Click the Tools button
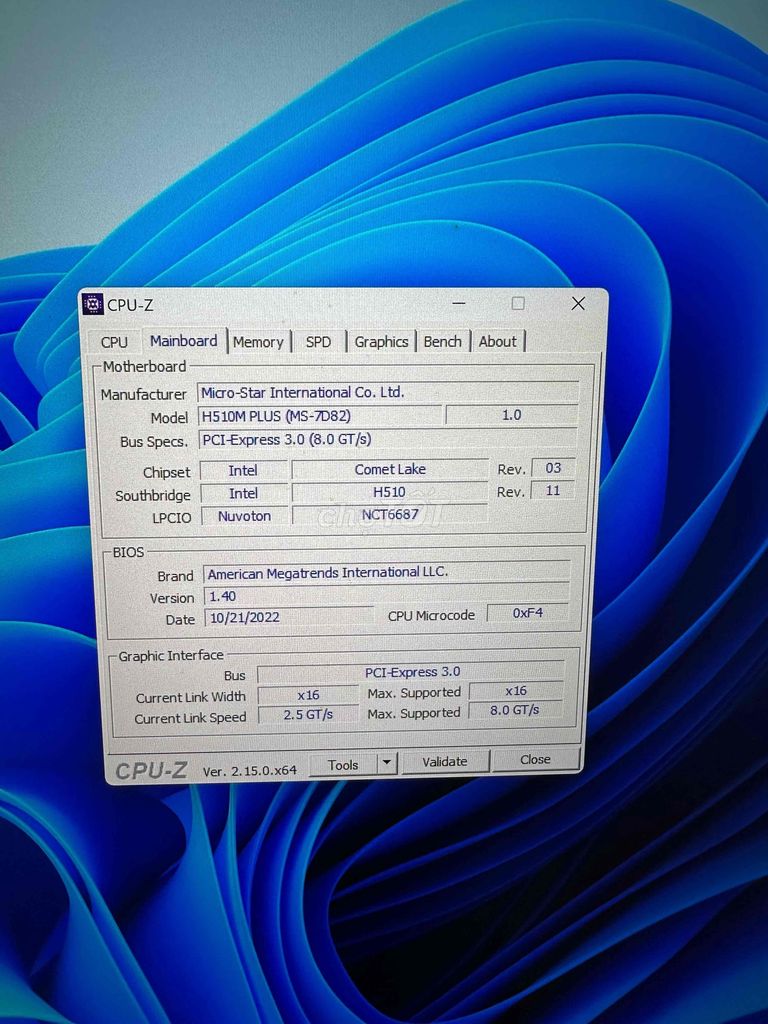The width and height of the screenshot is (768, 1024). click(x=343, y=765)
